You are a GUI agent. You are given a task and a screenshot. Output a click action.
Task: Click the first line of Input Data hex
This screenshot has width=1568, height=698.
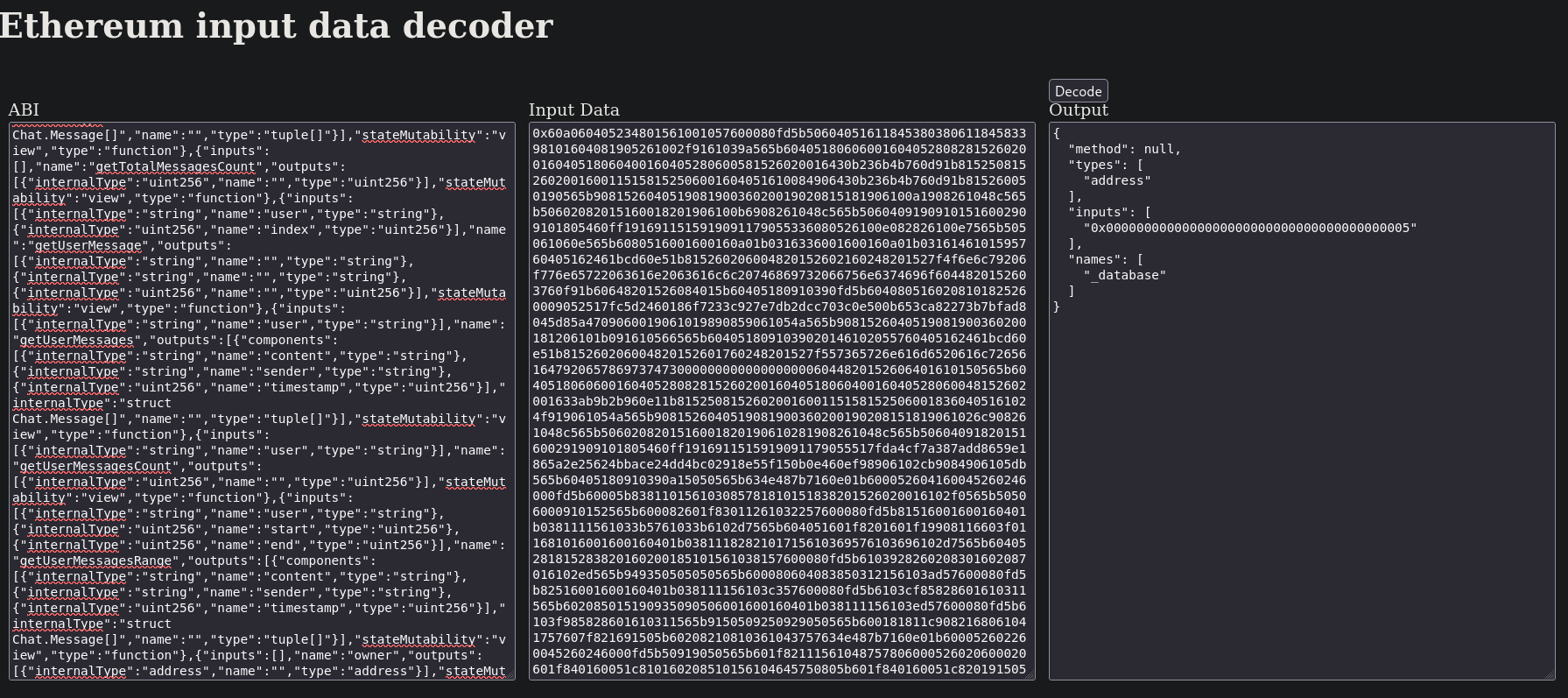pyautogui.click(x=779, y=133)
